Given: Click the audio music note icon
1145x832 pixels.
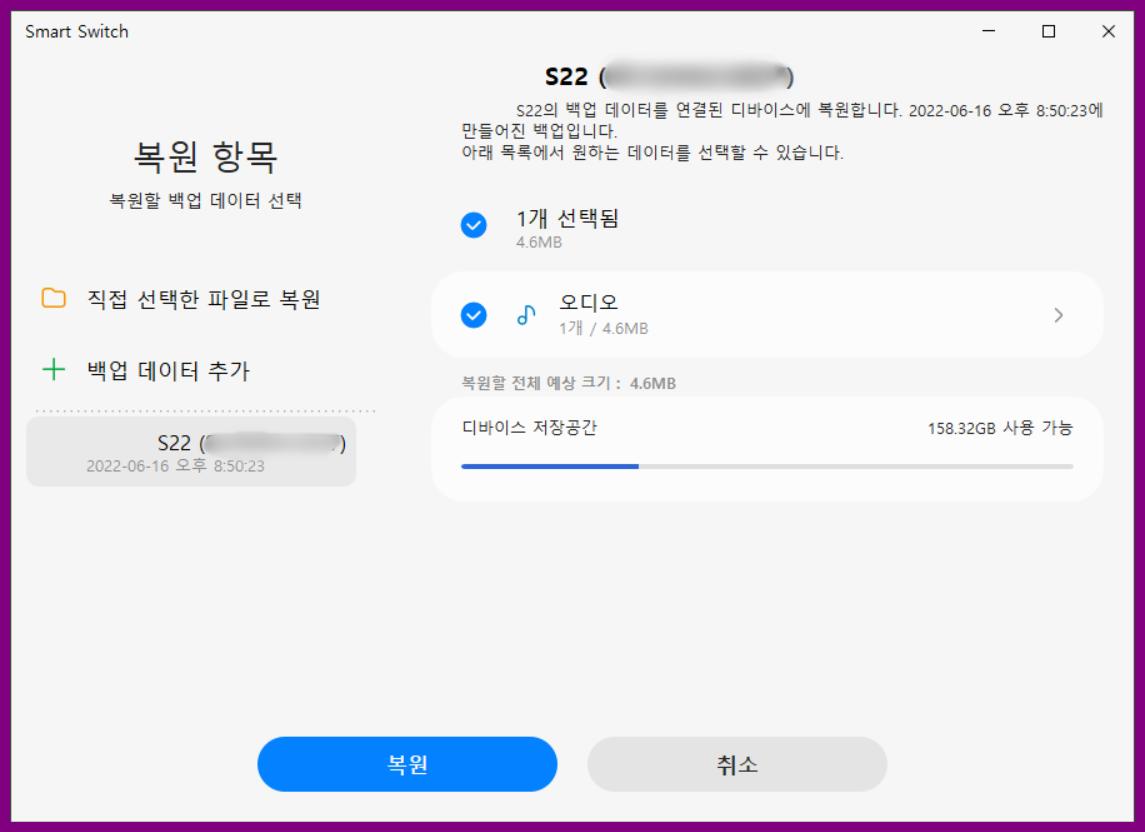Looking at the screenshot, I should click(526, 315).
